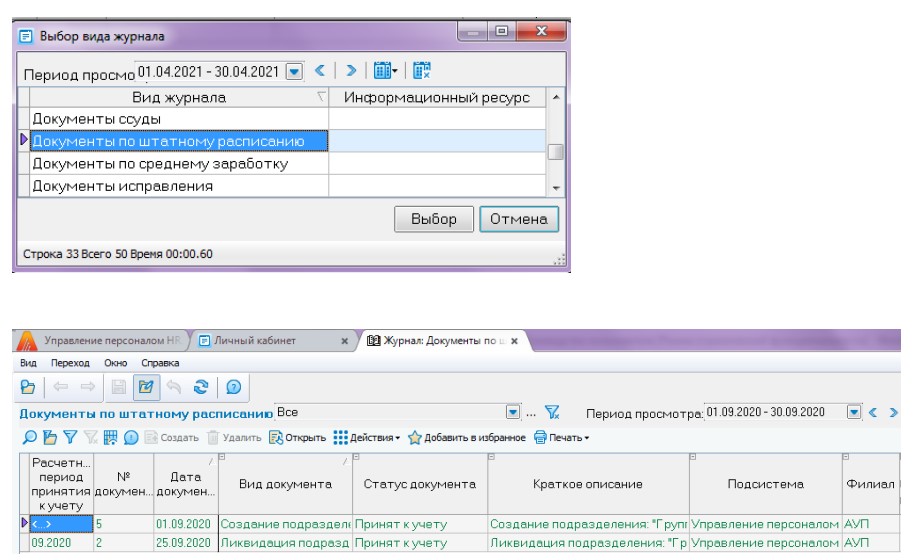Image resolution: width=919 pixels, height=560 pixels.
Task: Switch to Управление персоналом HR tab
Action: [101, 341]
